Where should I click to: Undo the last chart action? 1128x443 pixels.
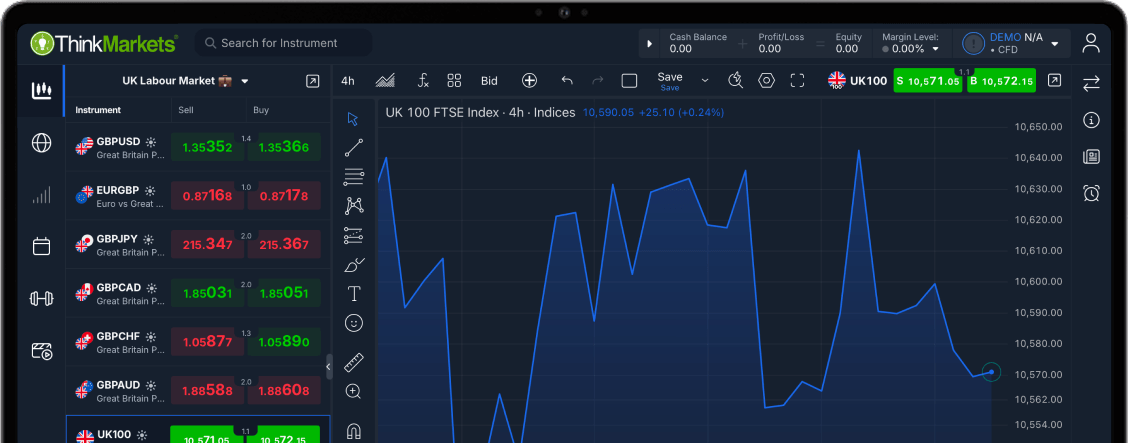[567, 81]
